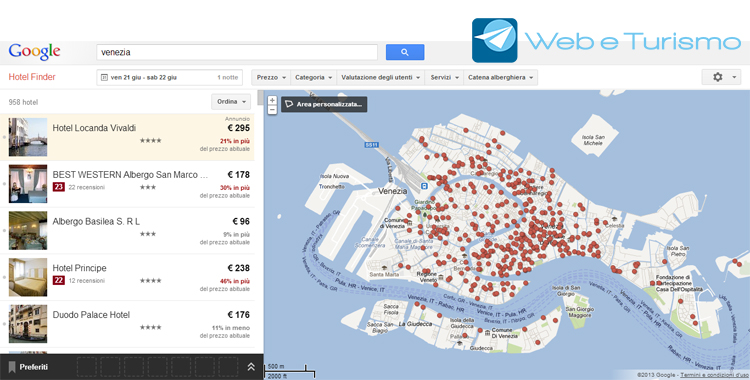Open the Catena alberghiera dropdown

tap(500, 77)
